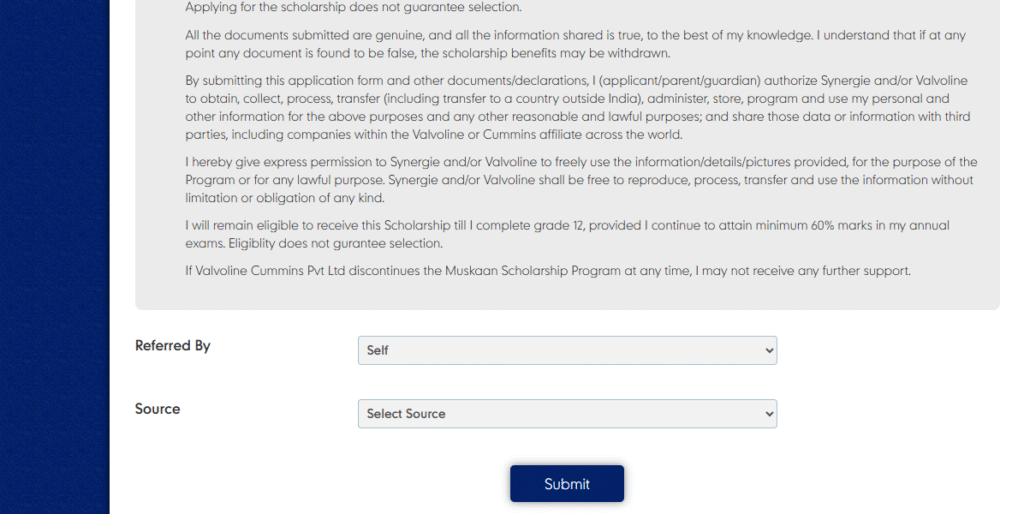
Task: Click paragraph starting "If Valvoline Cummins Pvt Ltd"
Action: tap(548, 271)
